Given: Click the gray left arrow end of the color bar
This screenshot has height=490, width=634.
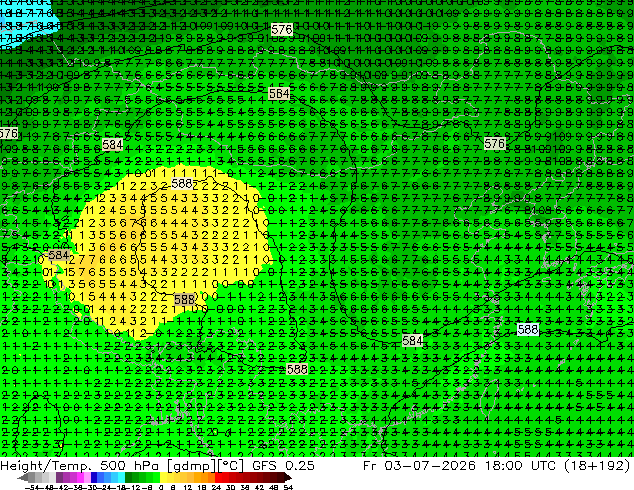Looking at the screenshot, I should click(23, 478).
